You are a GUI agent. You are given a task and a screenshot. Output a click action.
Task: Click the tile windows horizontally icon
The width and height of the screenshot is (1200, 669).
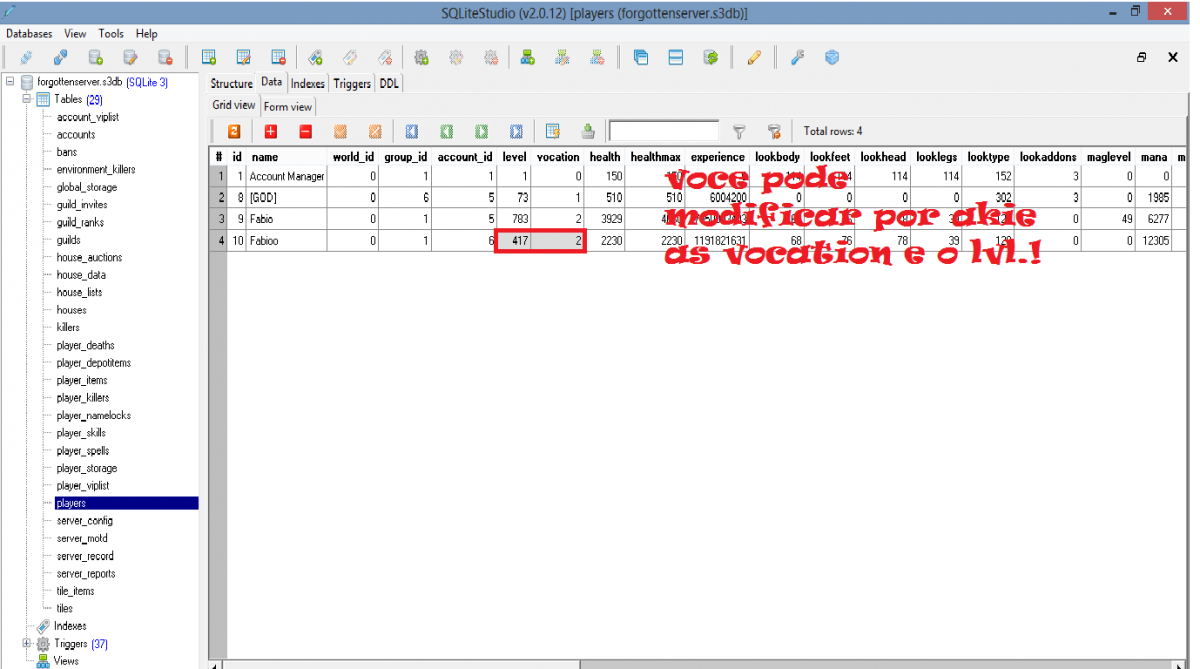point(676,58)
